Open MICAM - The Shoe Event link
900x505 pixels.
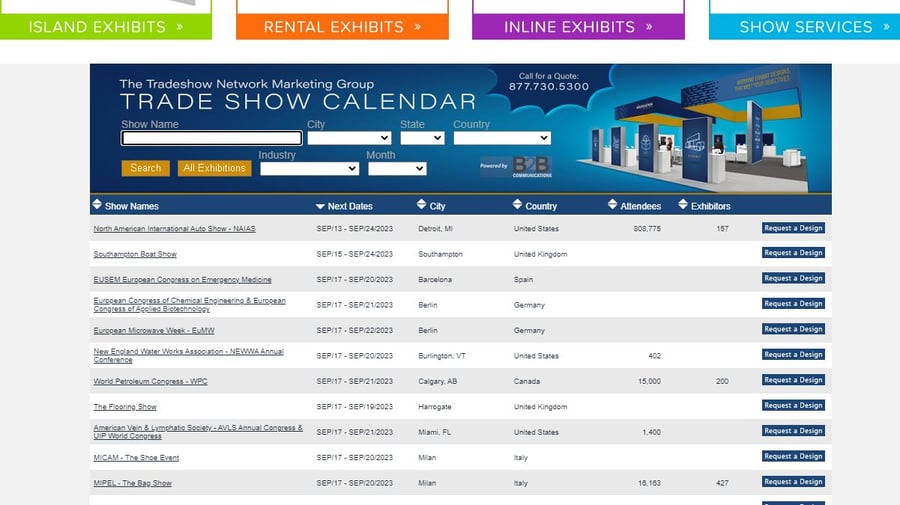(x=136, y=457)
